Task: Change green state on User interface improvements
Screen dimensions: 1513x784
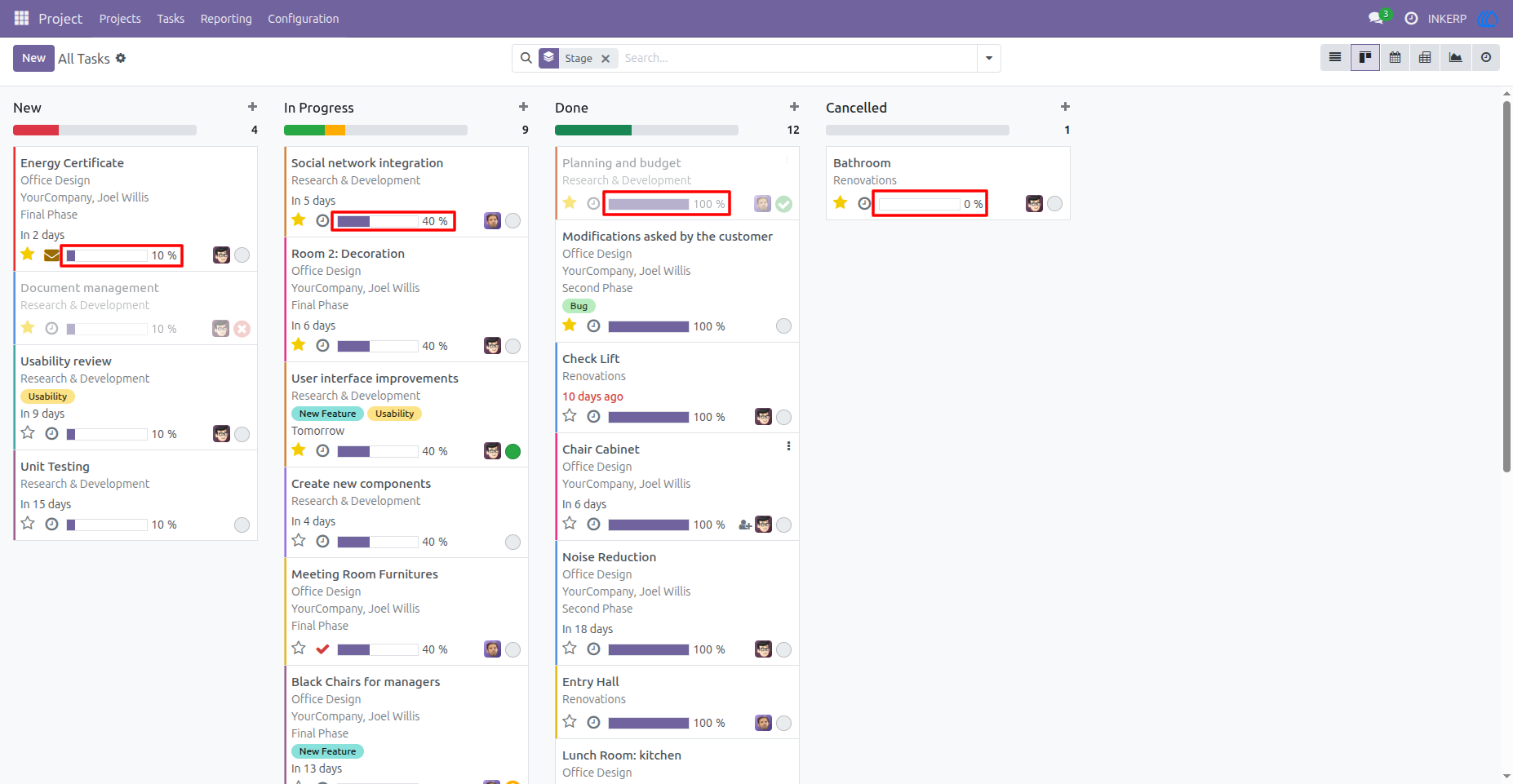Action: click(512, 451)
